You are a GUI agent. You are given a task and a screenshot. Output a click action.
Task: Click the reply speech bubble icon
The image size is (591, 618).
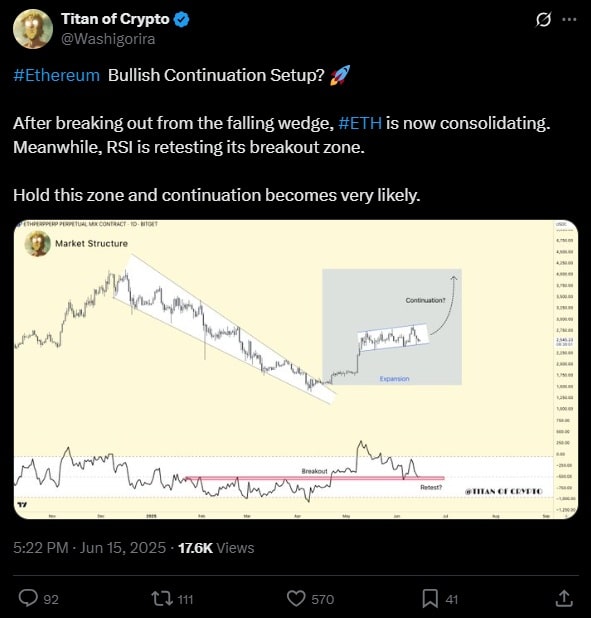[x=28, y=598]
